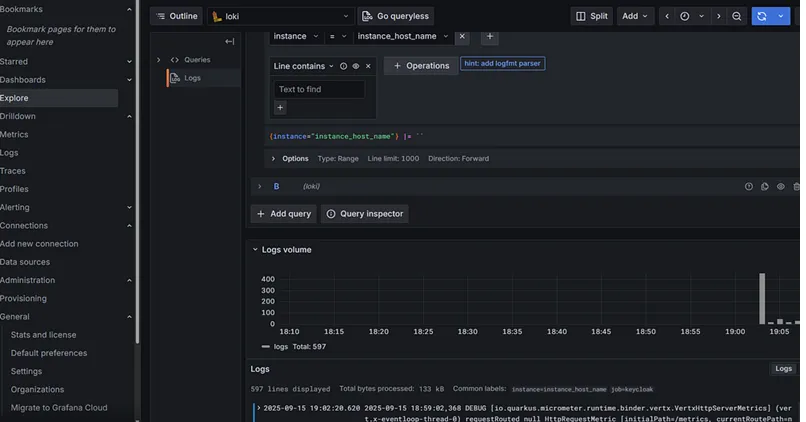This screenshot has width=806, height=422.
Task: Open Profiles drilldown
Action: pyautogui.click(x=14, y=189)
